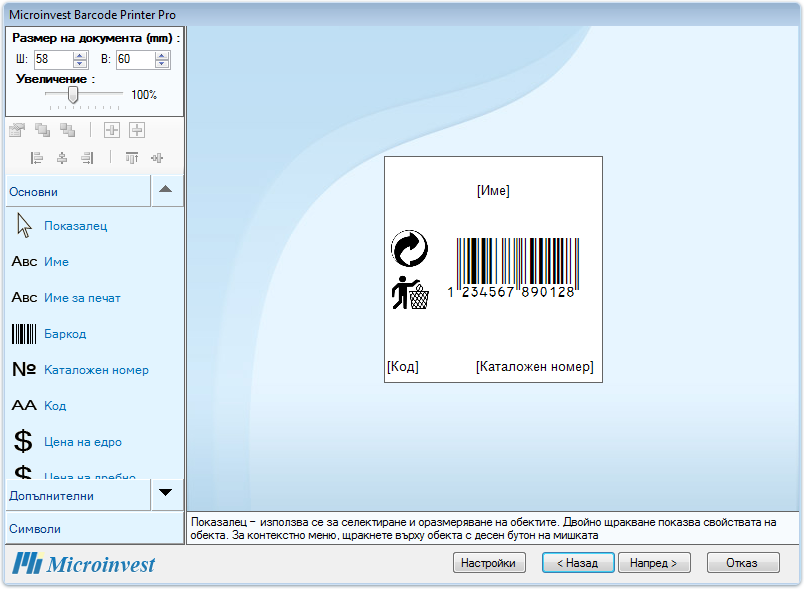Cancel with the Отказ button
804x589 pixels.
point(742,563)
